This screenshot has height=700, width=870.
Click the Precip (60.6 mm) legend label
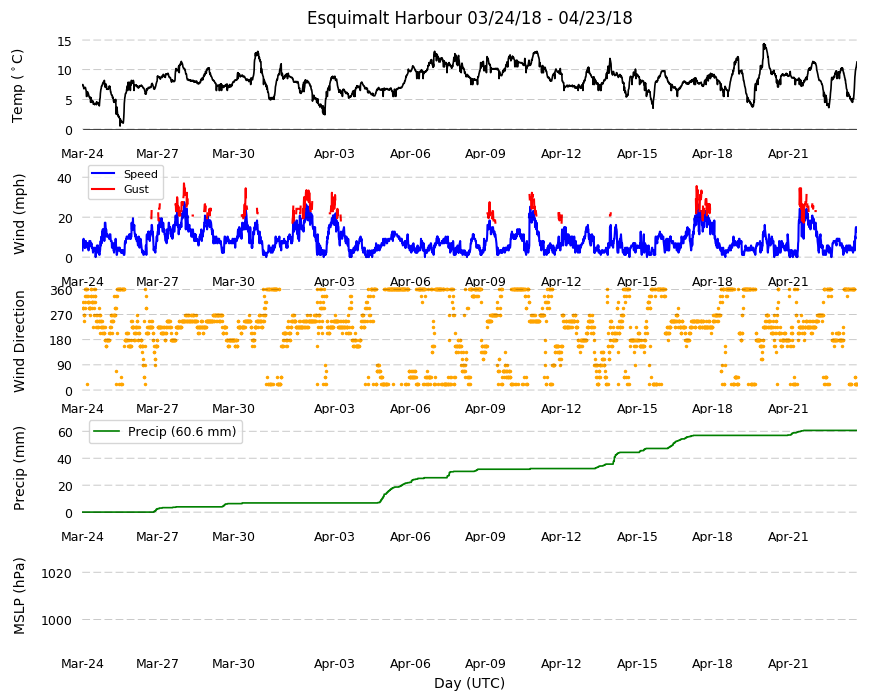tap(182, 432)
